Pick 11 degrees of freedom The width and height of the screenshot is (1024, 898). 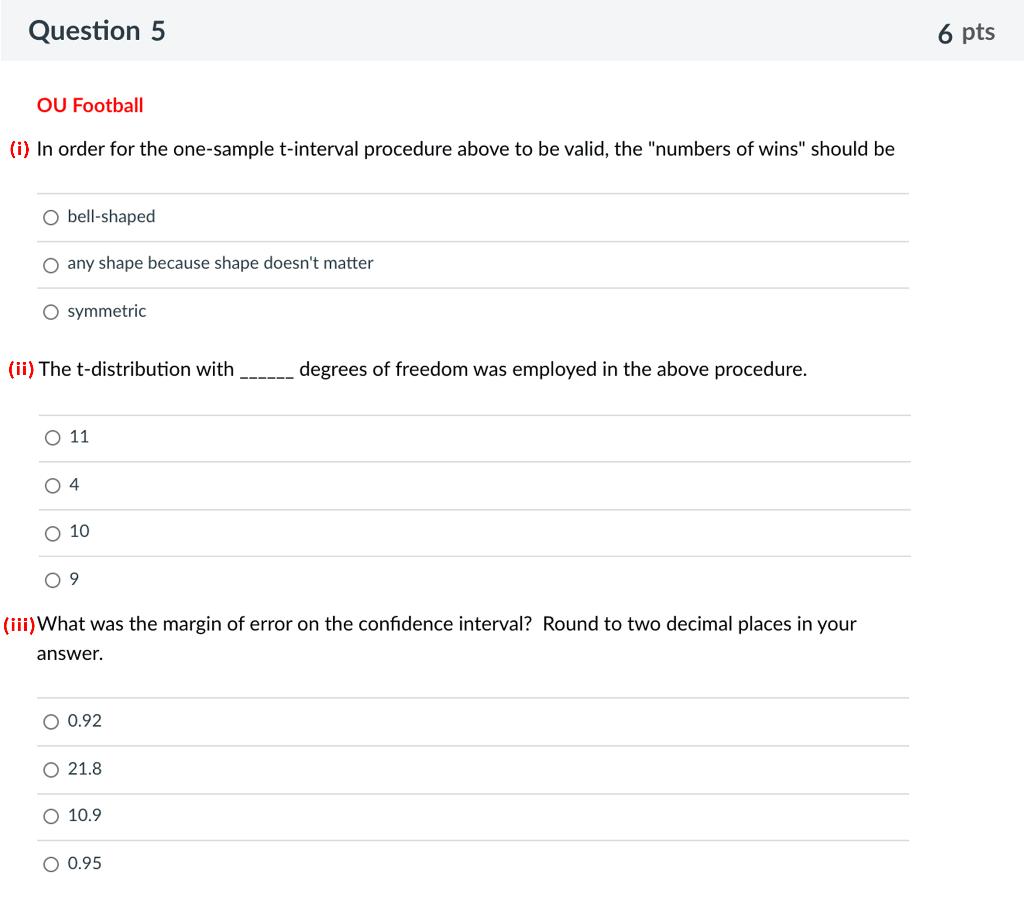[x=52, y=437]
